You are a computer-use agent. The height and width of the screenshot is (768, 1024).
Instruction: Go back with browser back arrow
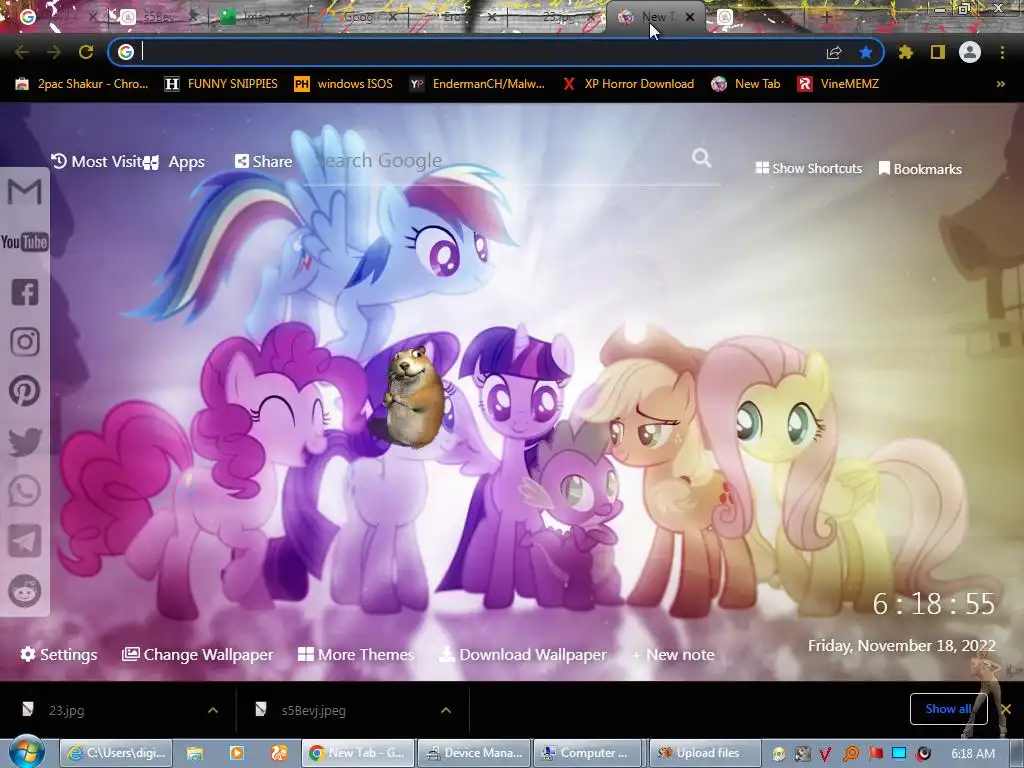pyautogui.click(x=22, y=52)
